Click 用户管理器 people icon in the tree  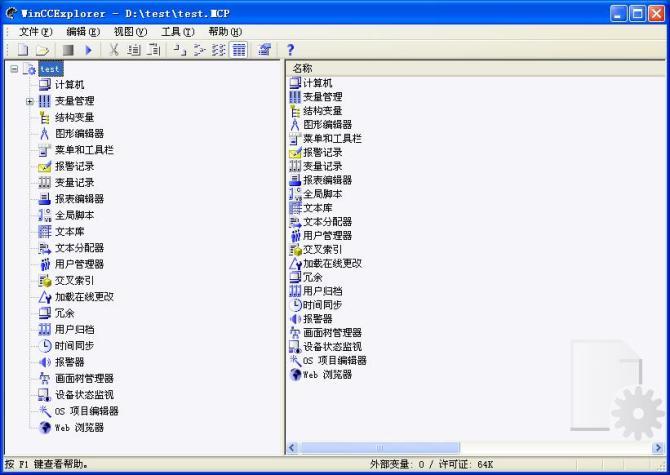[44, 264]
